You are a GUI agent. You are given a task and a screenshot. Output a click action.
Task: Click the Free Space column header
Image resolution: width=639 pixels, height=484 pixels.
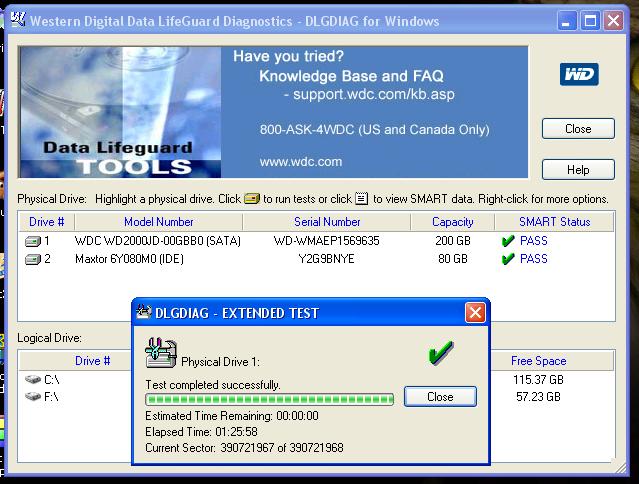click(538, 361)
